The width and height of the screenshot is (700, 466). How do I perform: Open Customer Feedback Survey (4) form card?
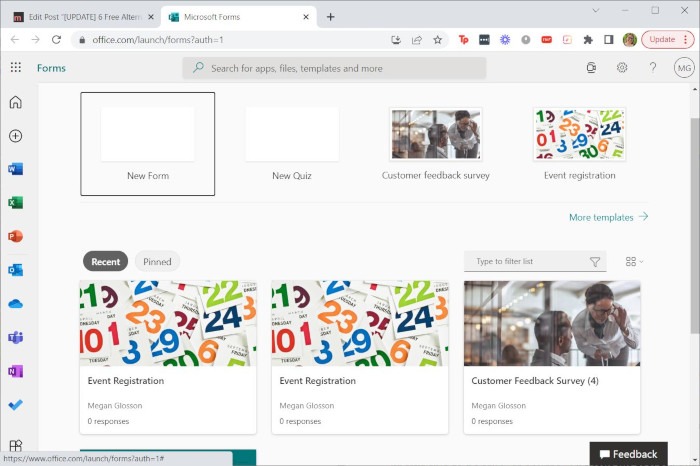tap(552, 357)
